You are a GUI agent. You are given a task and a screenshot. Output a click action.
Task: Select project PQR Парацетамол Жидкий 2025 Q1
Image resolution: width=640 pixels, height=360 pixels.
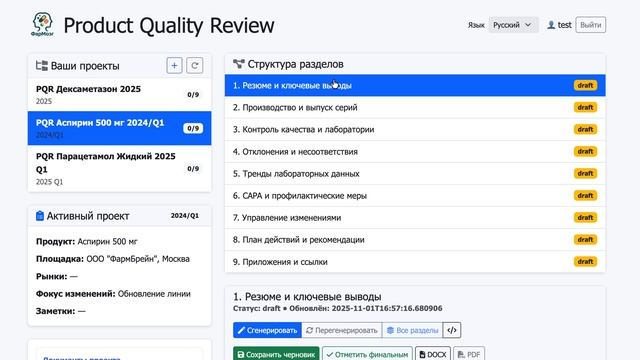click(120, 169)
